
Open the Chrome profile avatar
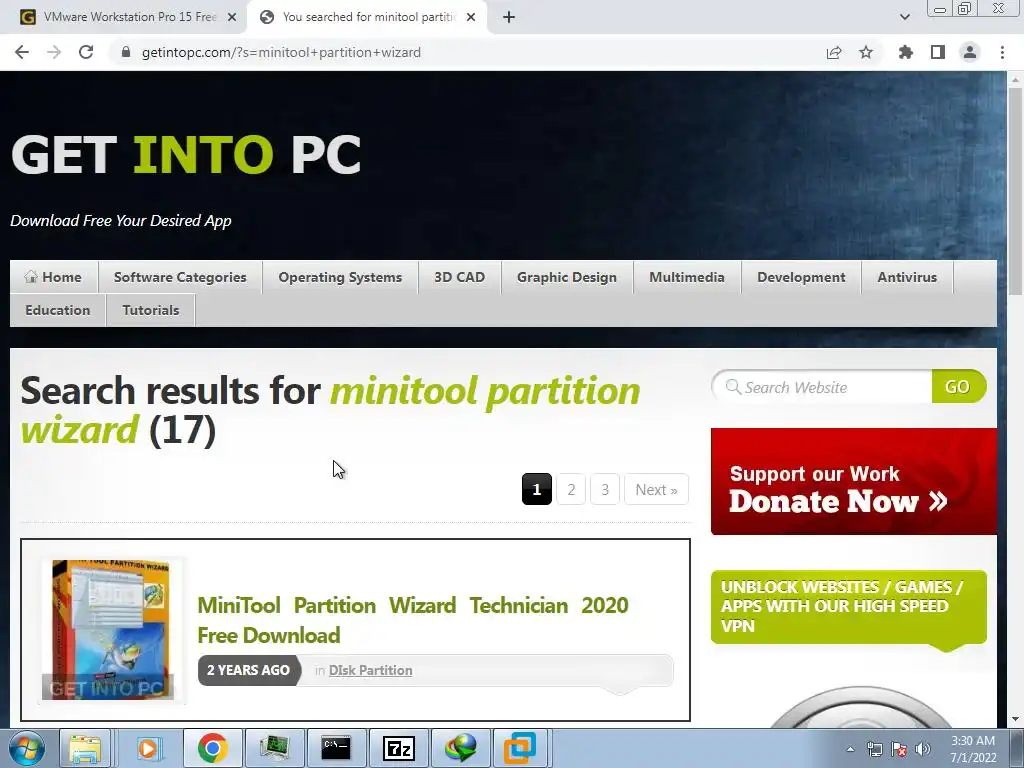(970, 52)
